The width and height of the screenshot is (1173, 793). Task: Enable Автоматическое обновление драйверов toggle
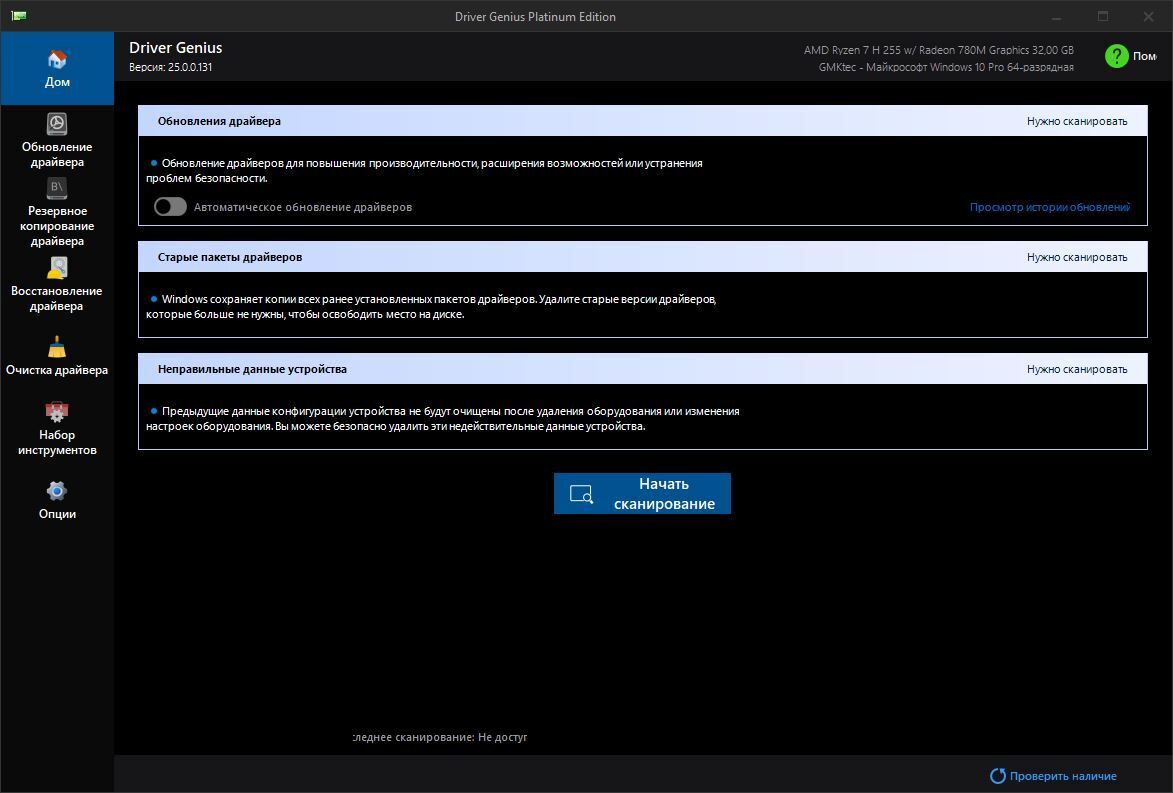click(170, 207)
